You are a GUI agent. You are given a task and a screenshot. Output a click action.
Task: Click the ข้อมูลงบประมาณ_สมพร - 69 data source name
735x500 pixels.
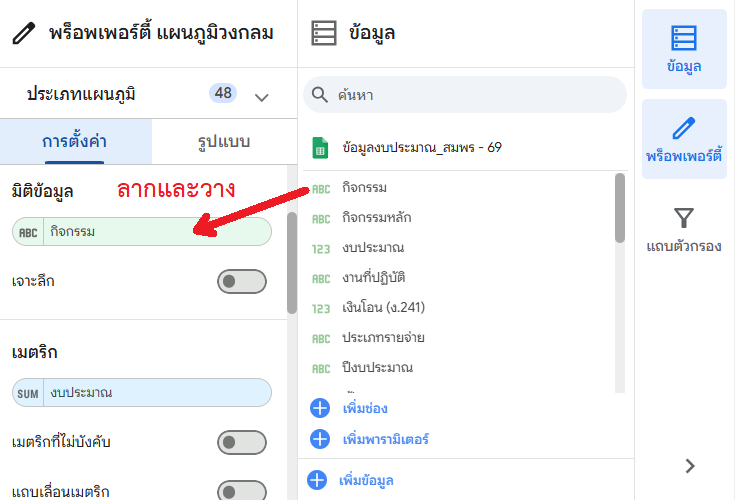(x=422, y=148)
